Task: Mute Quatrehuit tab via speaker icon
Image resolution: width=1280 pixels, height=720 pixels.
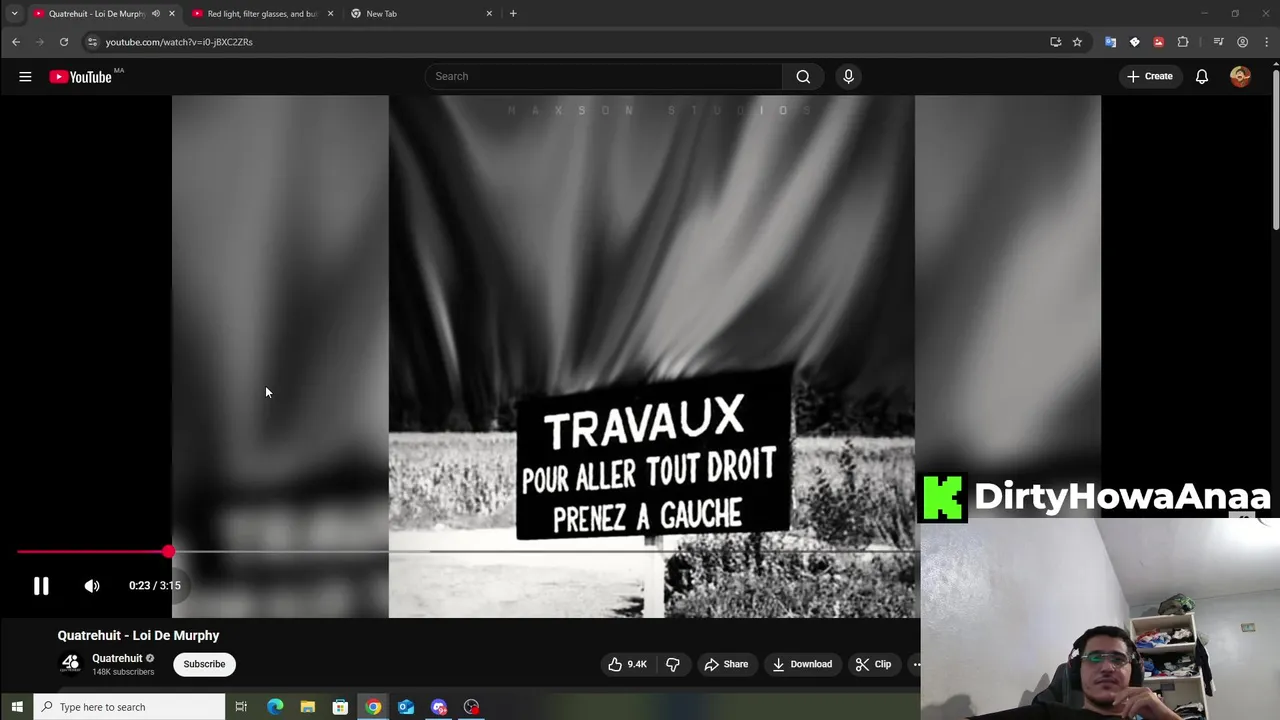Action: pos(156,14)
